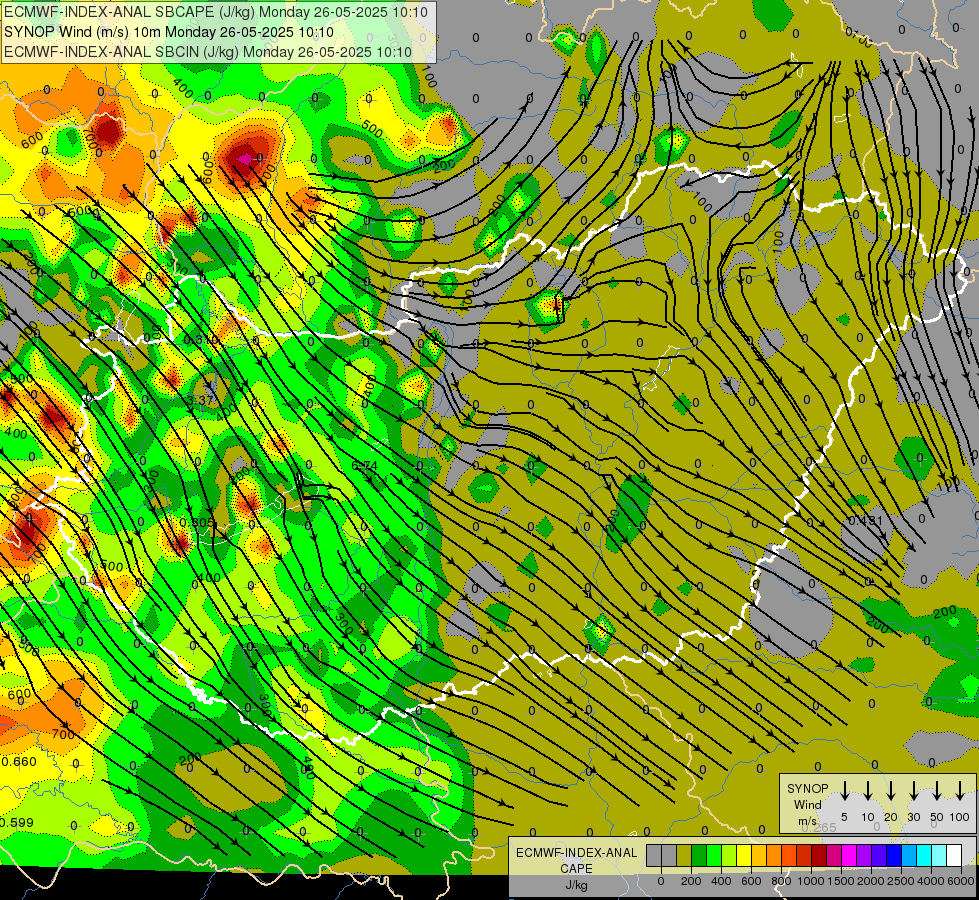Screen dimensions: 979x900
Task: Click the purple CAPE legend swatch
Action: pyautogui.click(x=865, y=855)
